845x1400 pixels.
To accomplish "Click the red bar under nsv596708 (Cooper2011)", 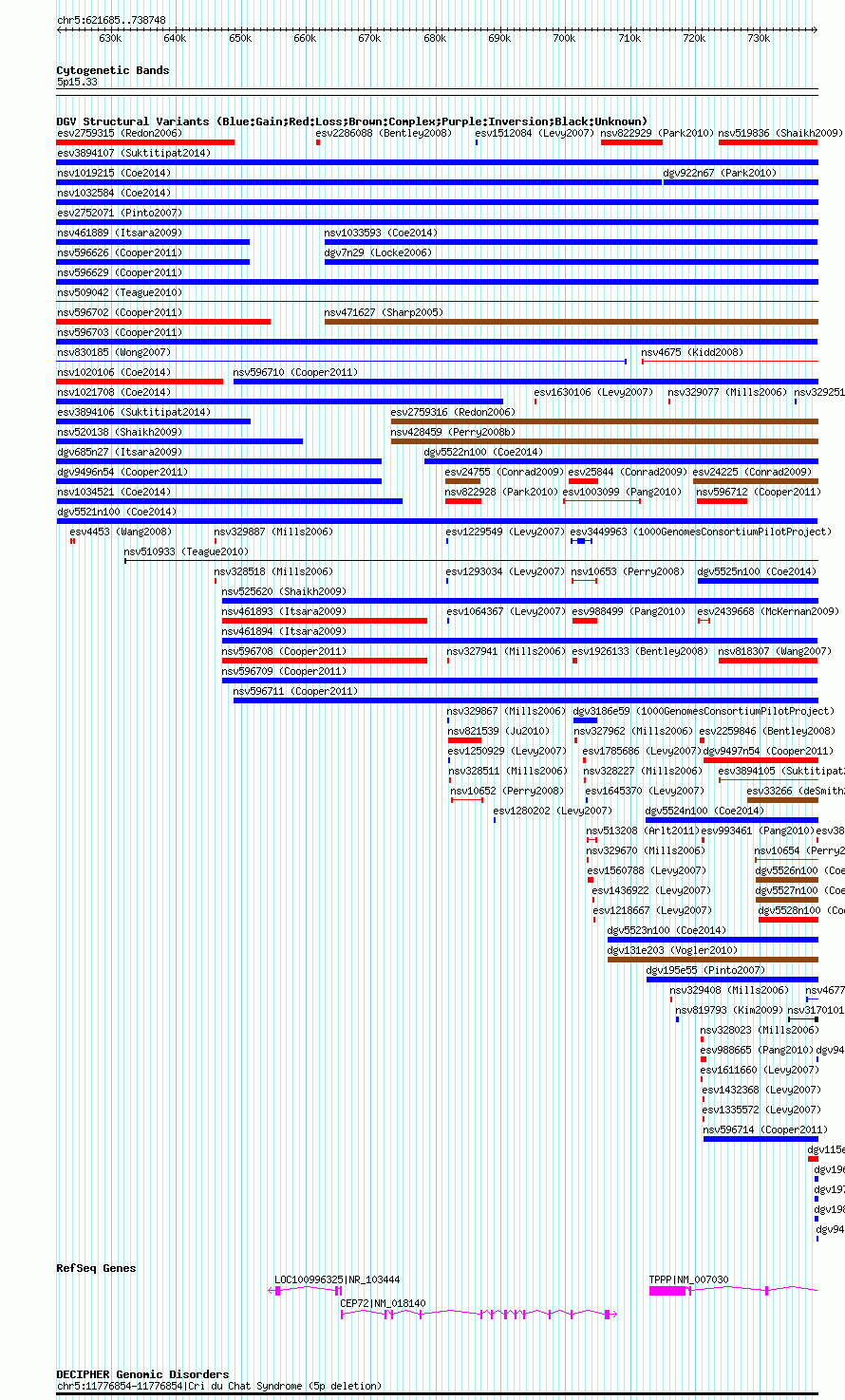I will (x=325, y=661).
